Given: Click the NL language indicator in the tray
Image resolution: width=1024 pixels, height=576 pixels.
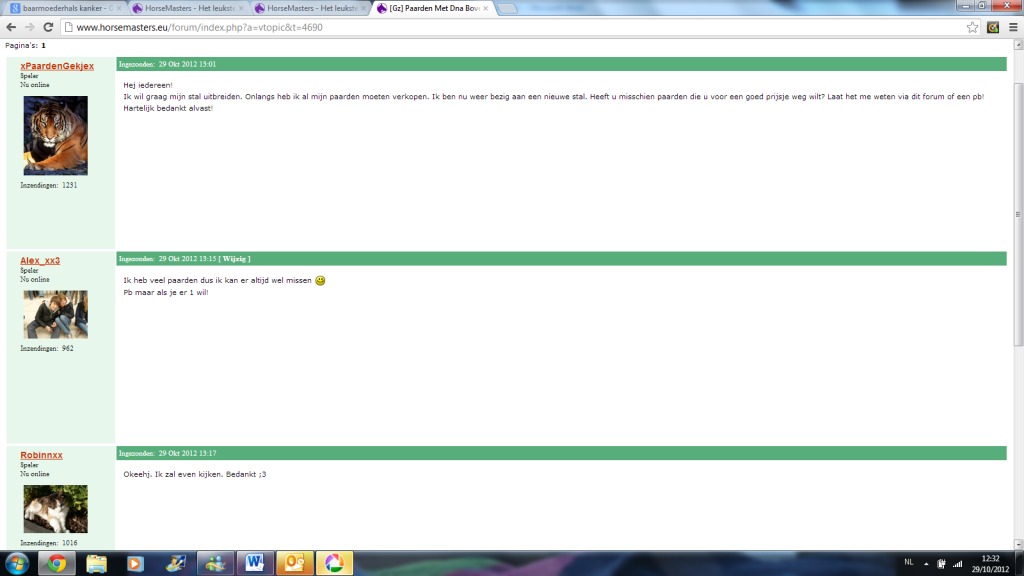Looking at the screenshot, I should click(x=908, y=562).
